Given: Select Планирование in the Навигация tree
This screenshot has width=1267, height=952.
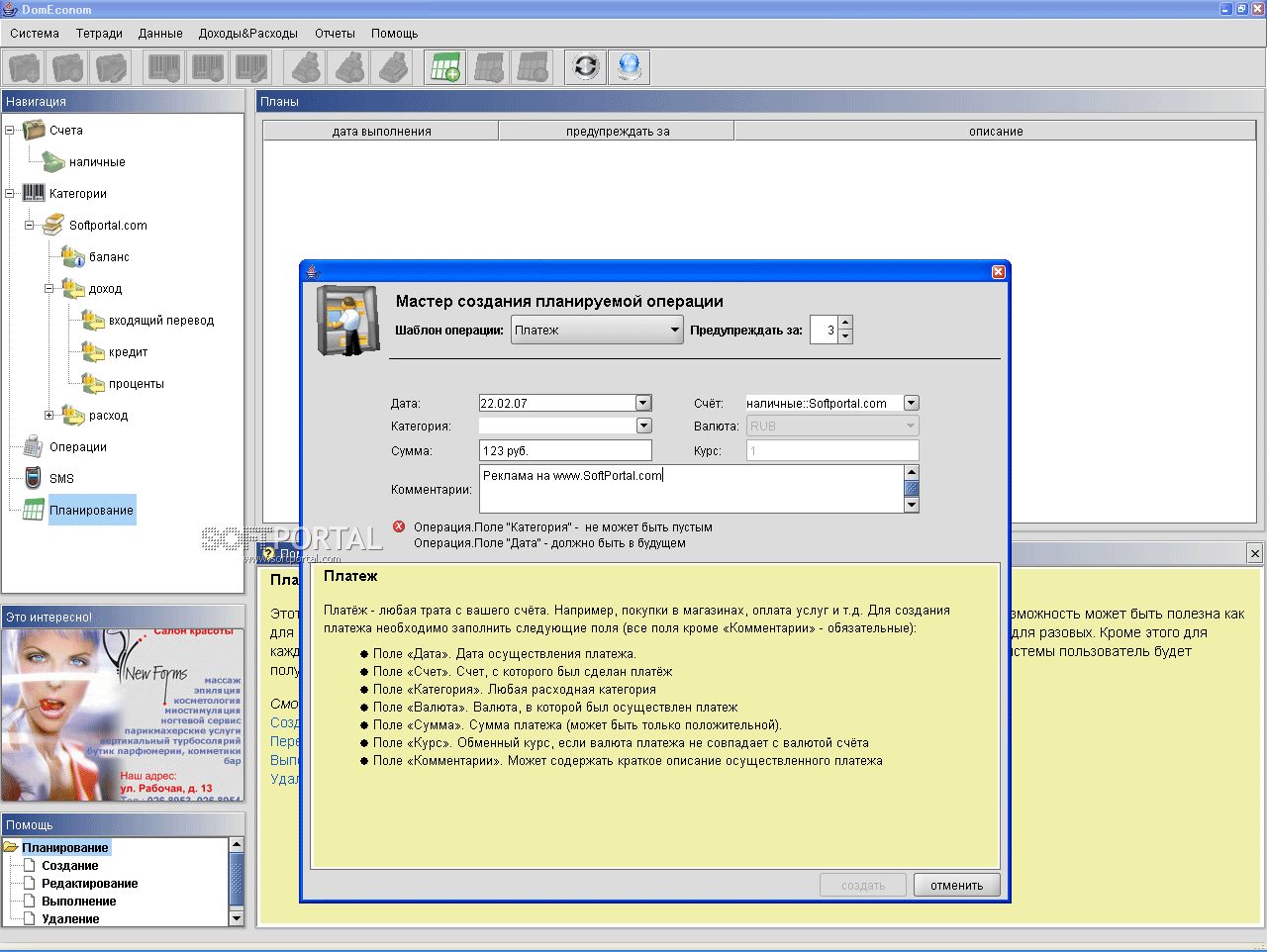Looking at the screenshot, I should (91, 510).
